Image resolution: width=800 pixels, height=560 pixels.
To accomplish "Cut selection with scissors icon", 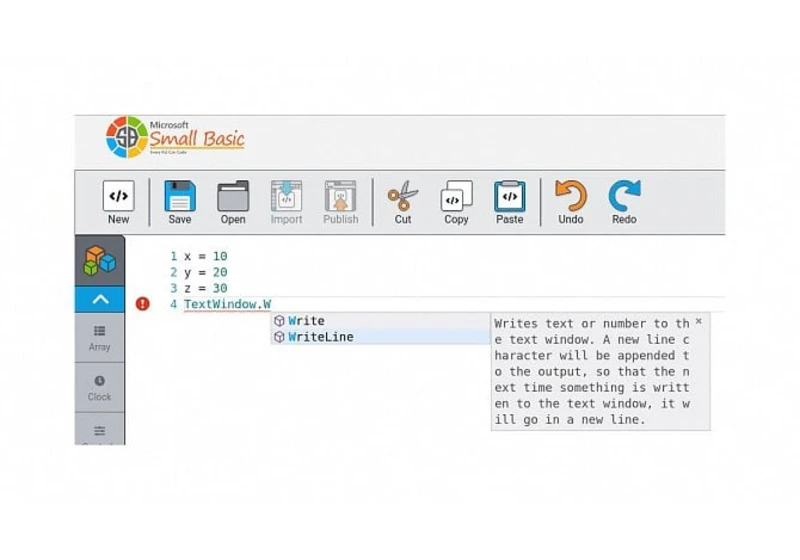I will click(x=403, y=196).
